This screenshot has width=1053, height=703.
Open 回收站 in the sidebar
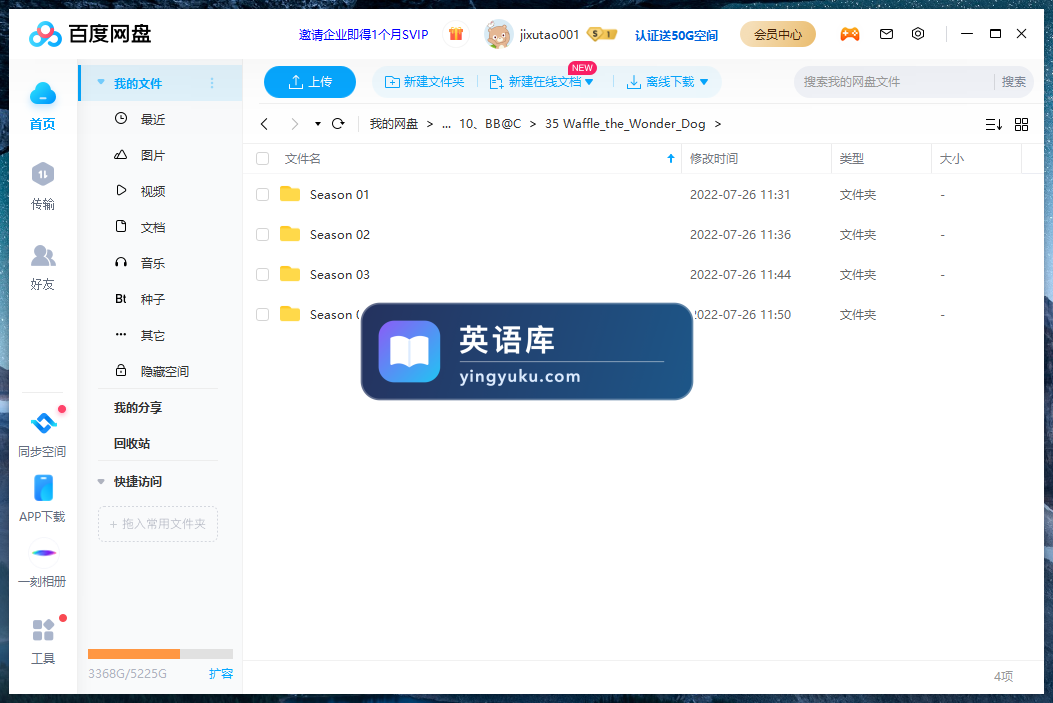[x=132, y=444]
